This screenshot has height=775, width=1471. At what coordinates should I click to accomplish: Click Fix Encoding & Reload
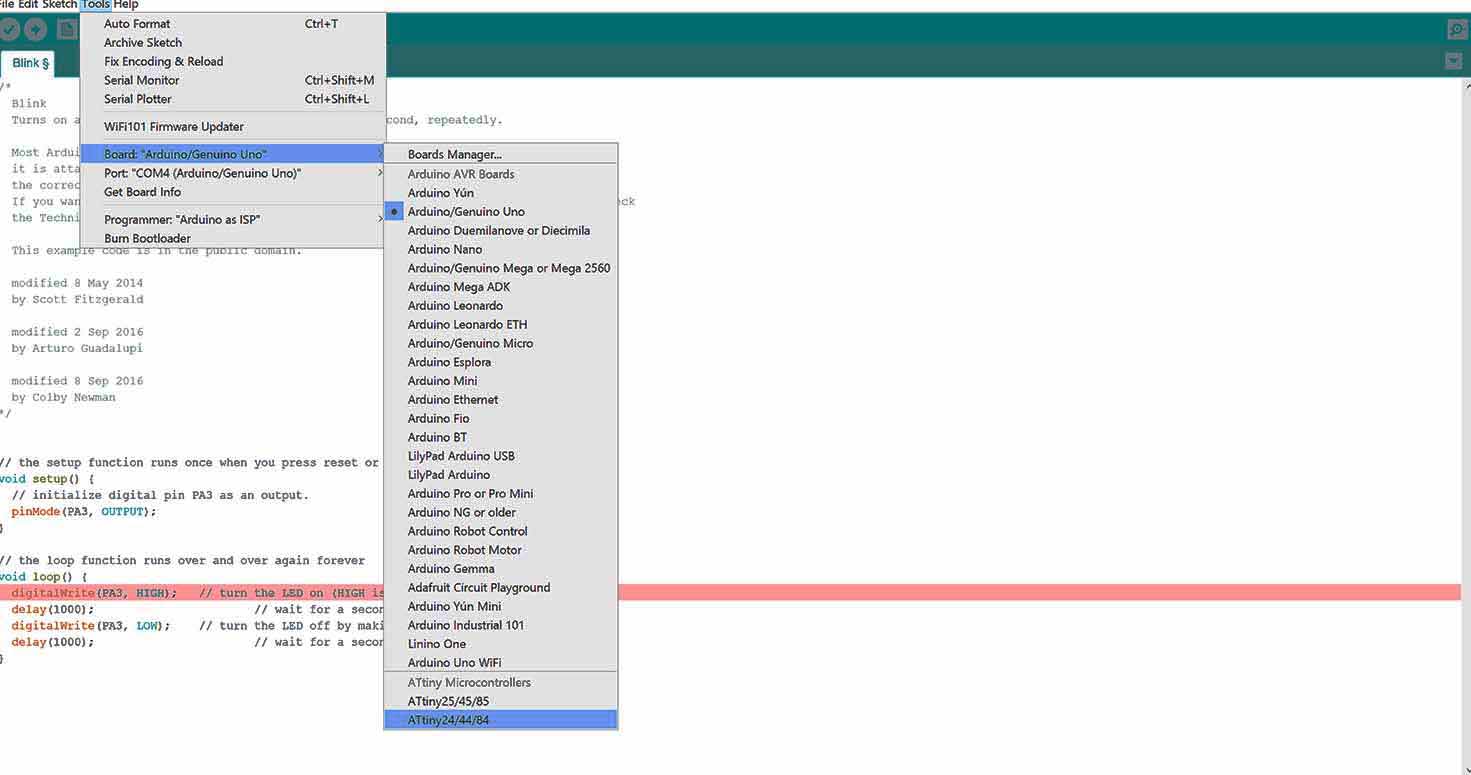232,62
